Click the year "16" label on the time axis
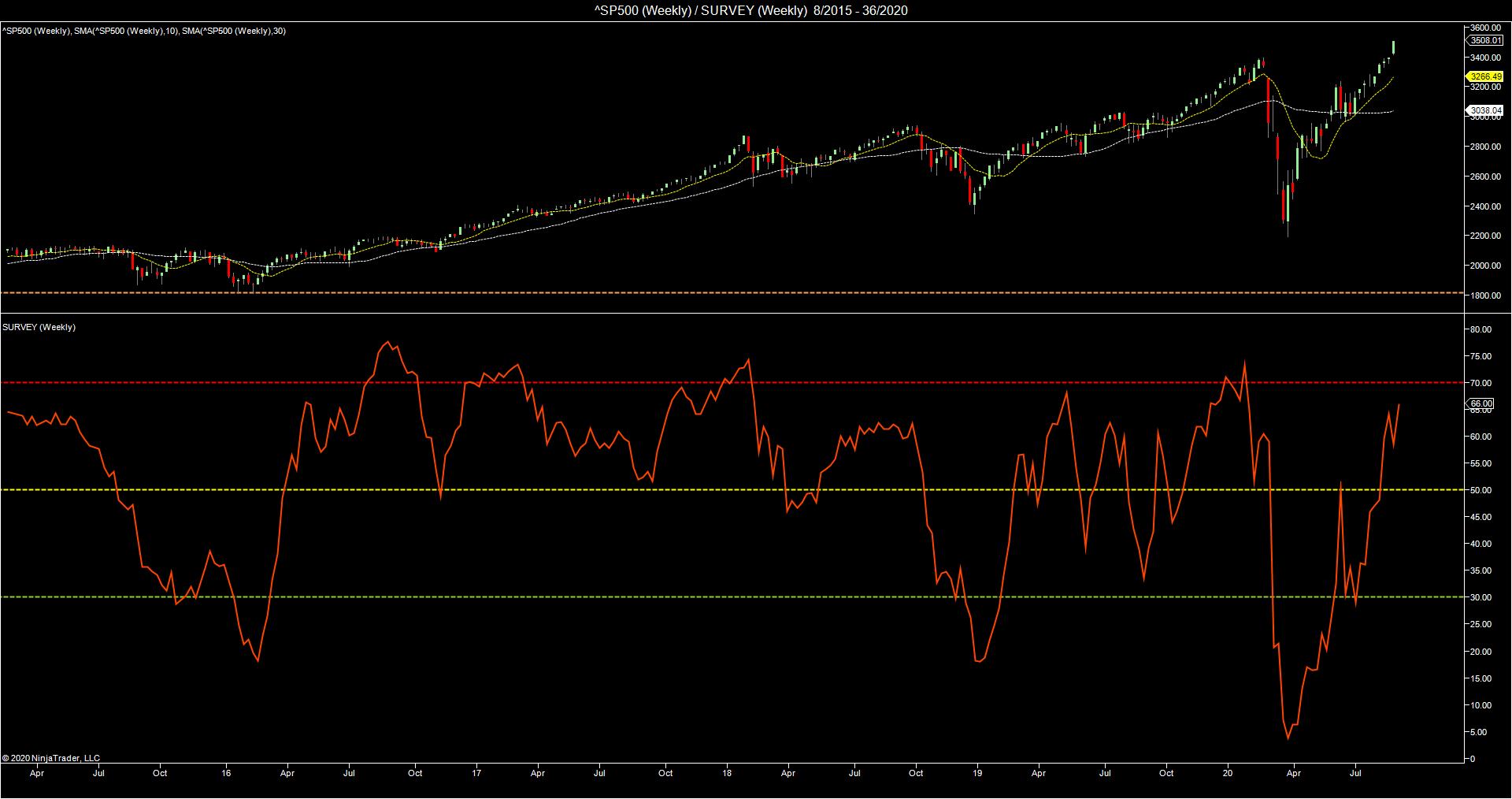Screen dimensions: 1512x799 pos(227,773)
